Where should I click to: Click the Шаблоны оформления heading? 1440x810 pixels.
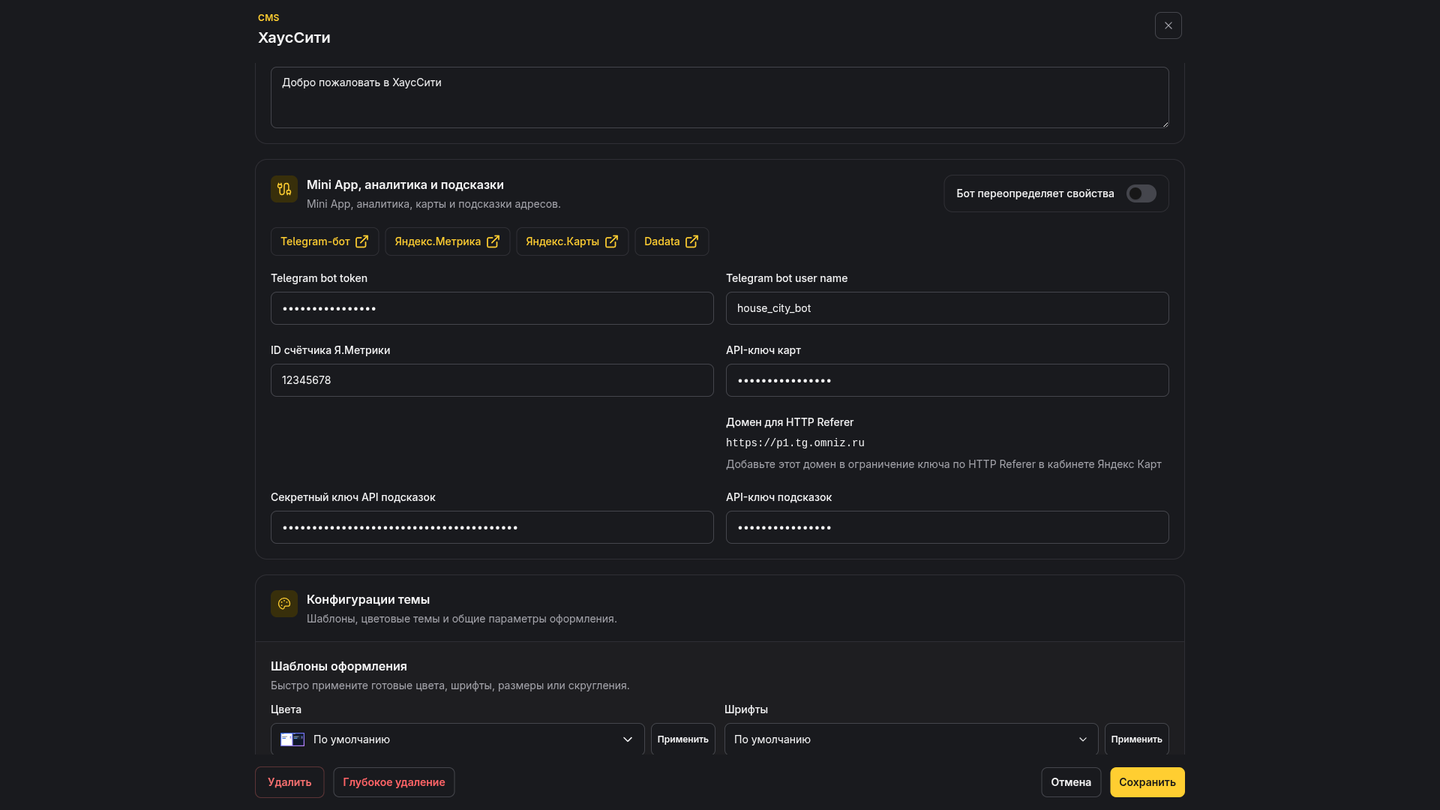[339, 666]
